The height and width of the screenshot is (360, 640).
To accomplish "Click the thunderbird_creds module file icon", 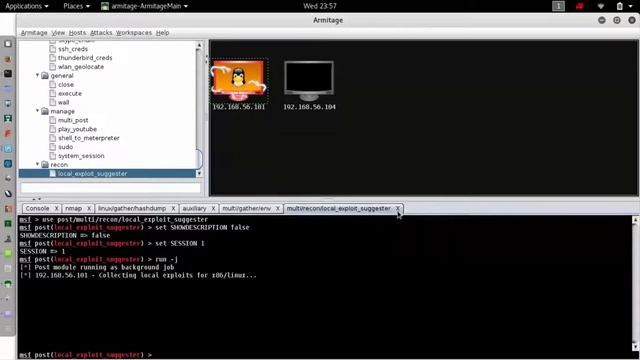I will click(52, 58).
